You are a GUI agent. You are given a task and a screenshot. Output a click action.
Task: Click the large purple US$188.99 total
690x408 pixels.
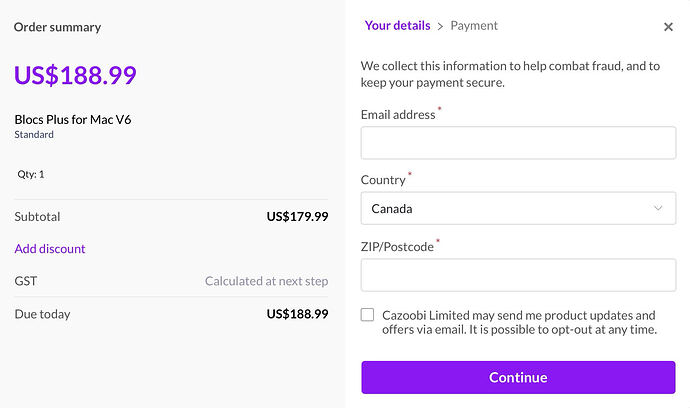tap(75, 75)
